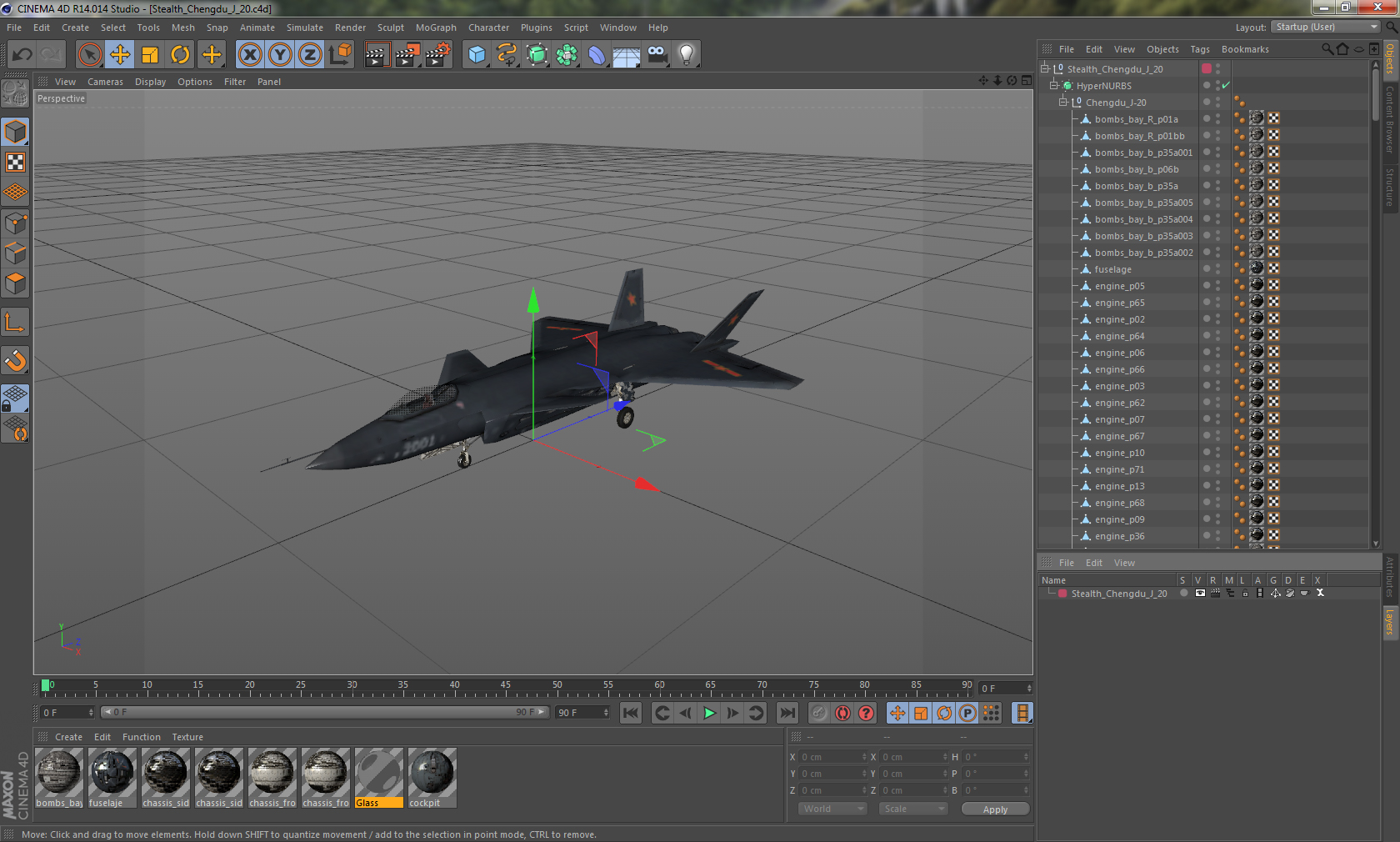
Task: Select engine_p64 in the object list
Action: click(x=1119, y=336)
